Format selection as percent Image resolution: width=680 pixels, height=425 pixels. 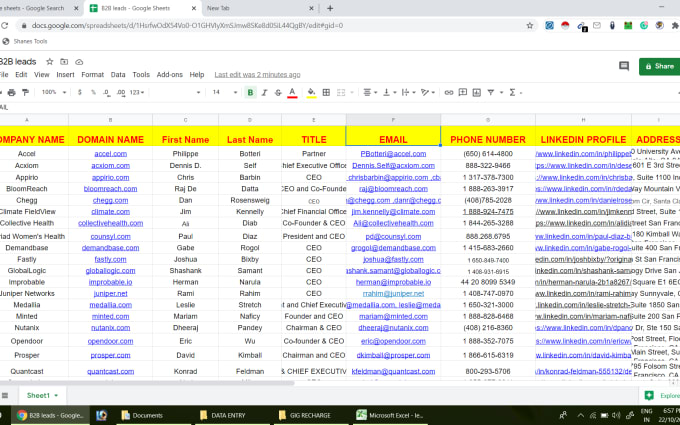click(93, 92)
